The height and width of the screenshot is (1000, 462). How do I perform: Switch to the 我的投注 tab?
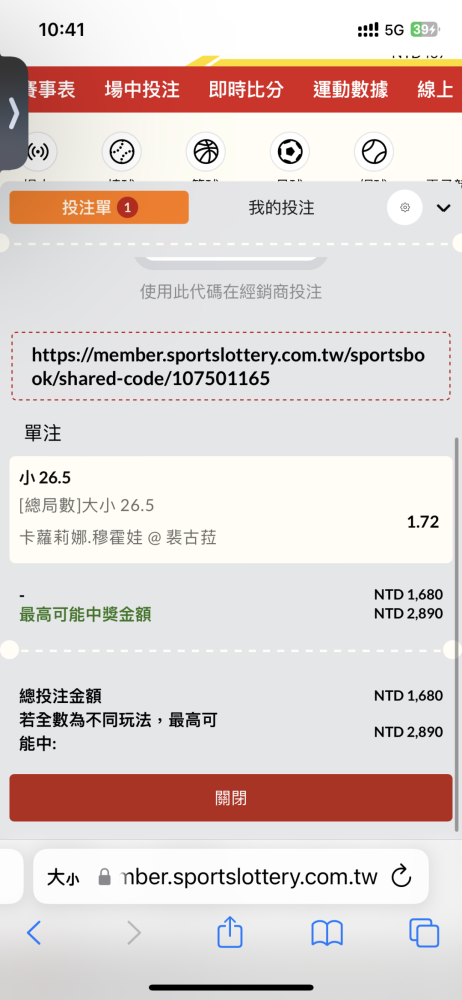[281, 207]
